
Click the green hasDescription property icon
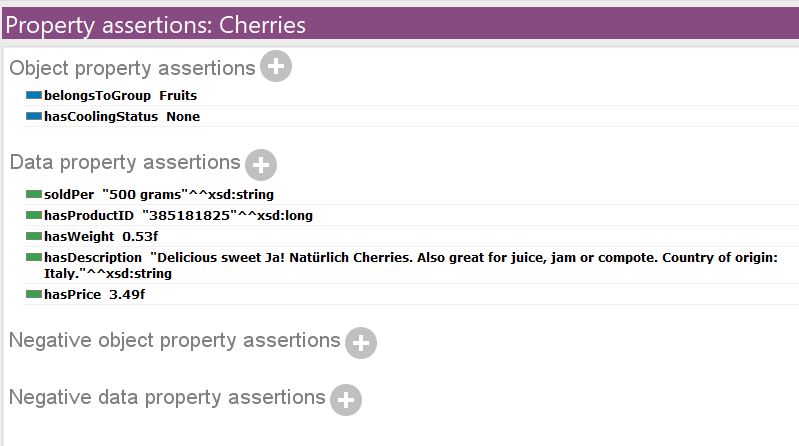pos(34,257)
